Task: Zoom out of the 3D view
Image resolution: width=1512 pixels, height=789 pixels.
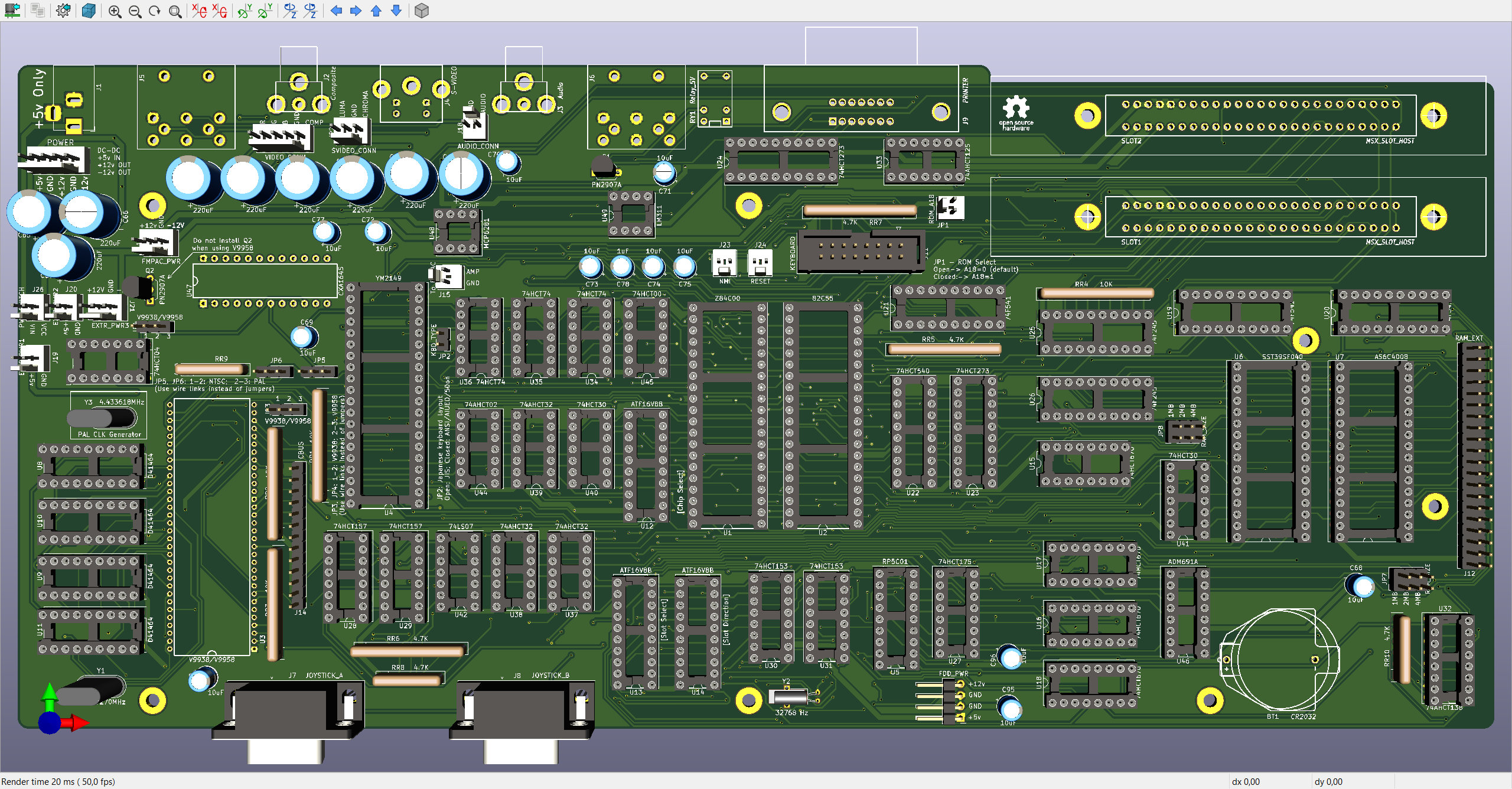Action: [135, 11]
